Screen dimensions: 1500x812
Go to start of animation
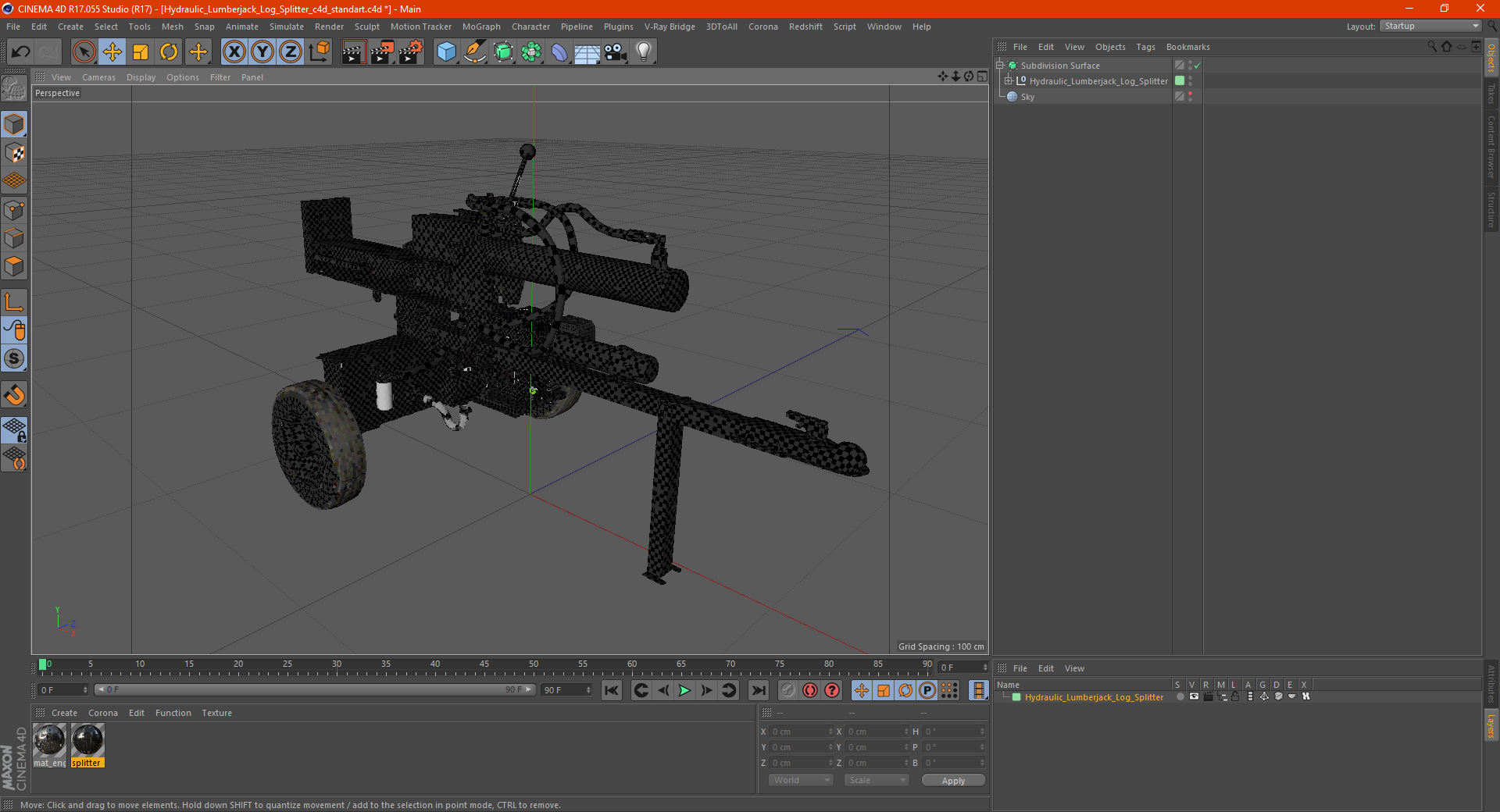coord(612,690)
